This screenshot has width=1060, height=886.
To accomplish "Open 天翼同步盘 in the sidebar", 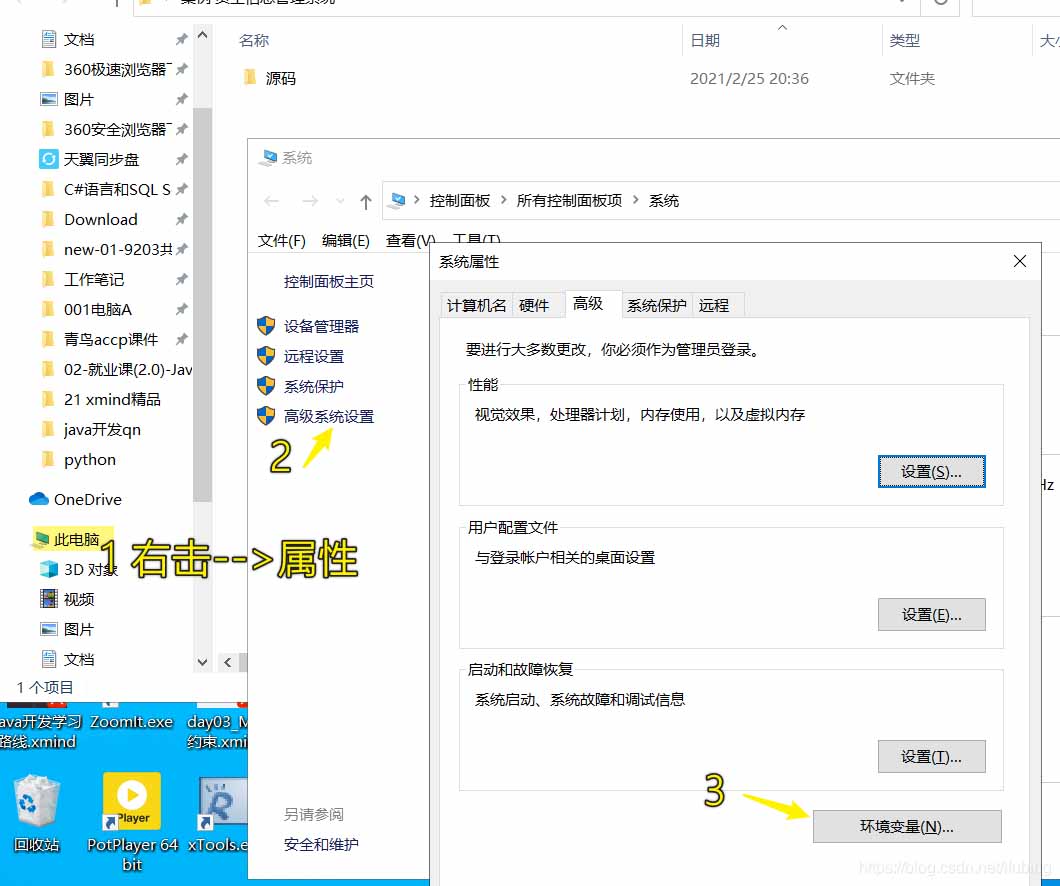I will 89,159.
